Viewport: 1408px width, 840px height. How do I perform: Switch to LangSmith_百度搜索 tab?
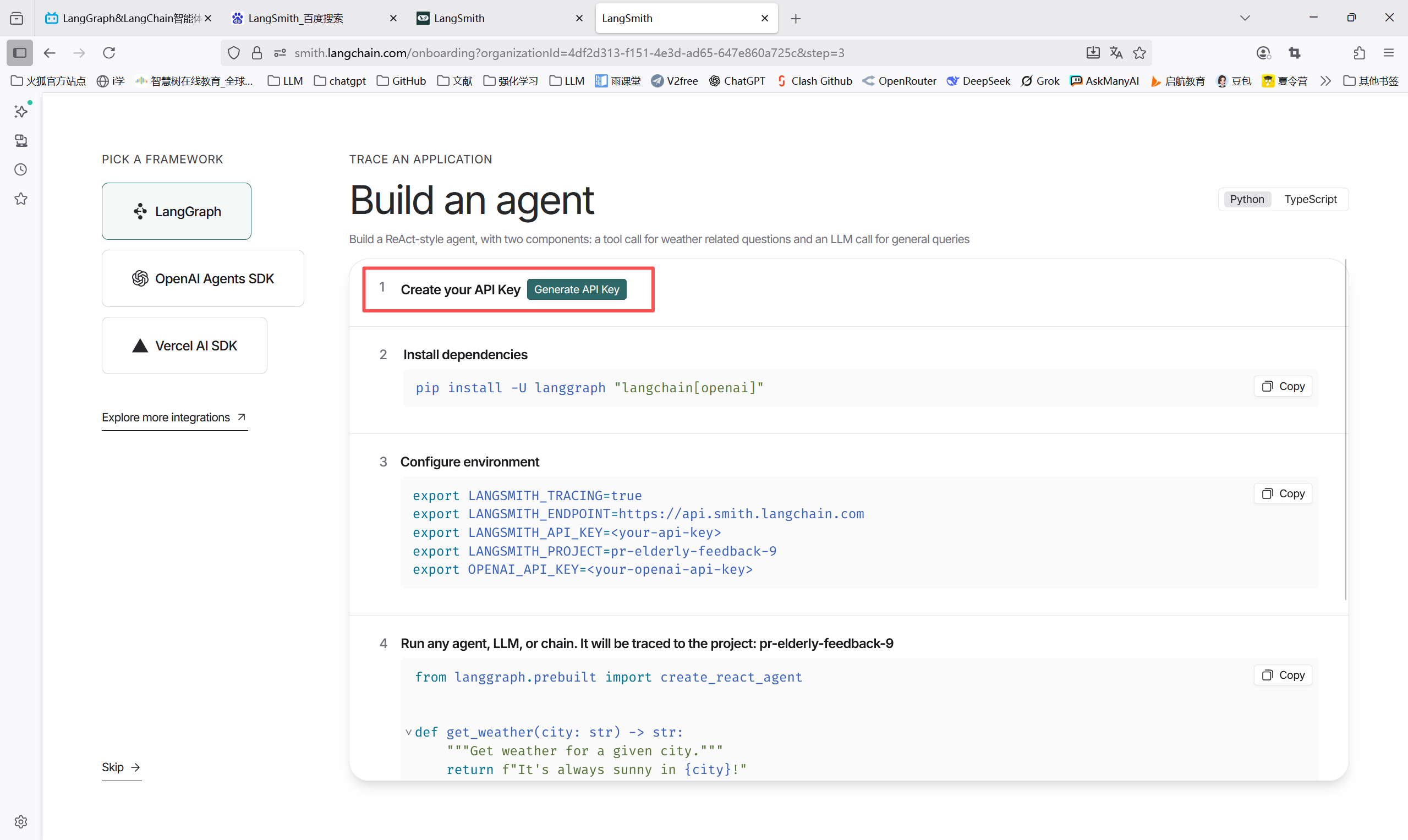tap(296, 18)
